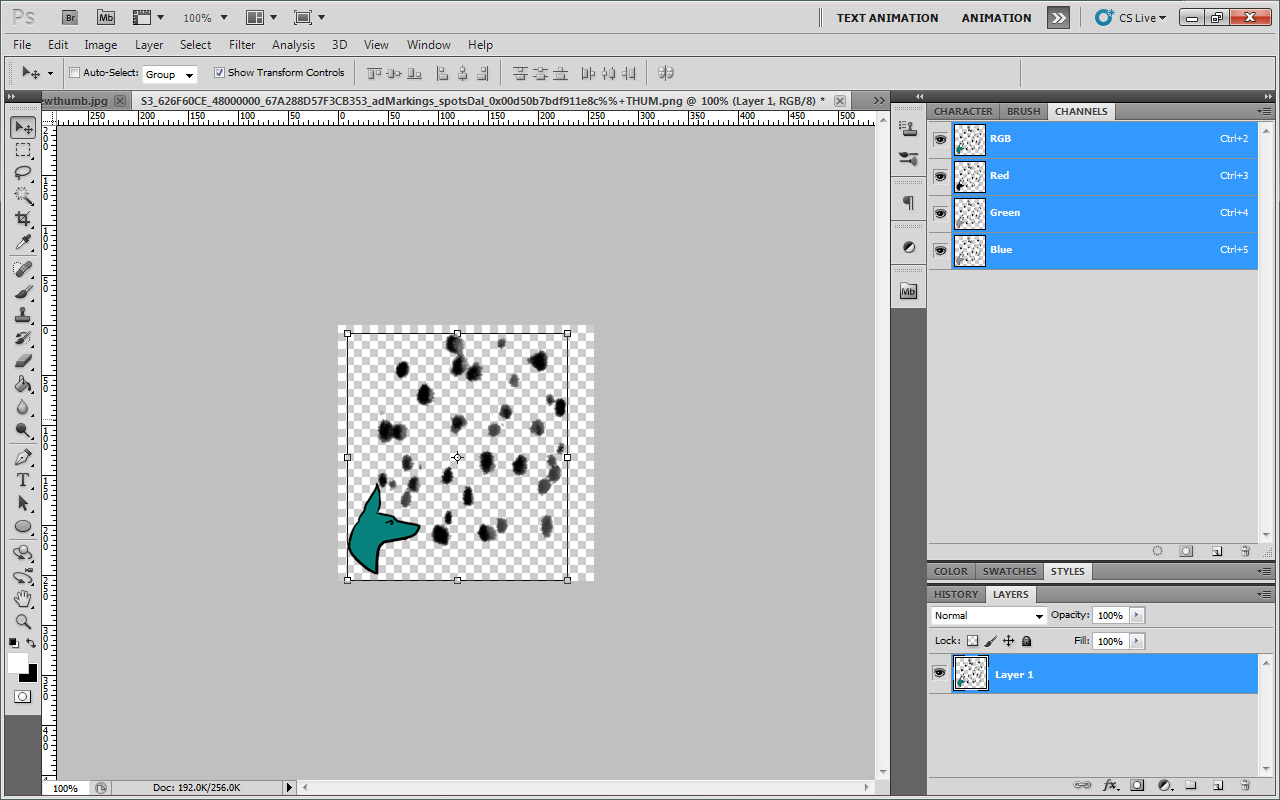Hide the Red channel visibility
This screenshot has height=800, width=1280.
(x=940, y=176)
